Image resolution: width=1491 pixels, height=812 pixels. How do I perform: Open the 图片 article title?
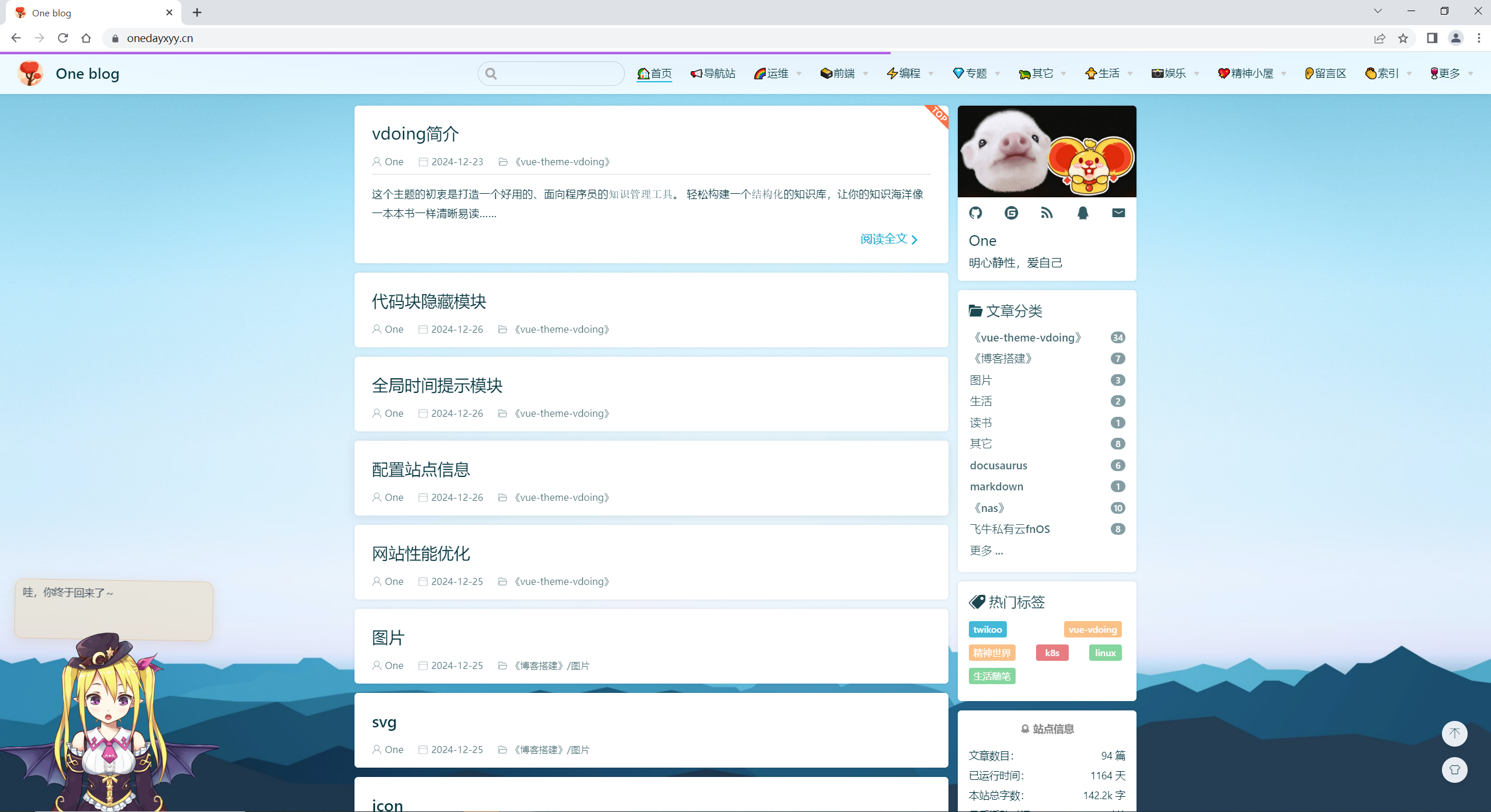pos(388,637)
